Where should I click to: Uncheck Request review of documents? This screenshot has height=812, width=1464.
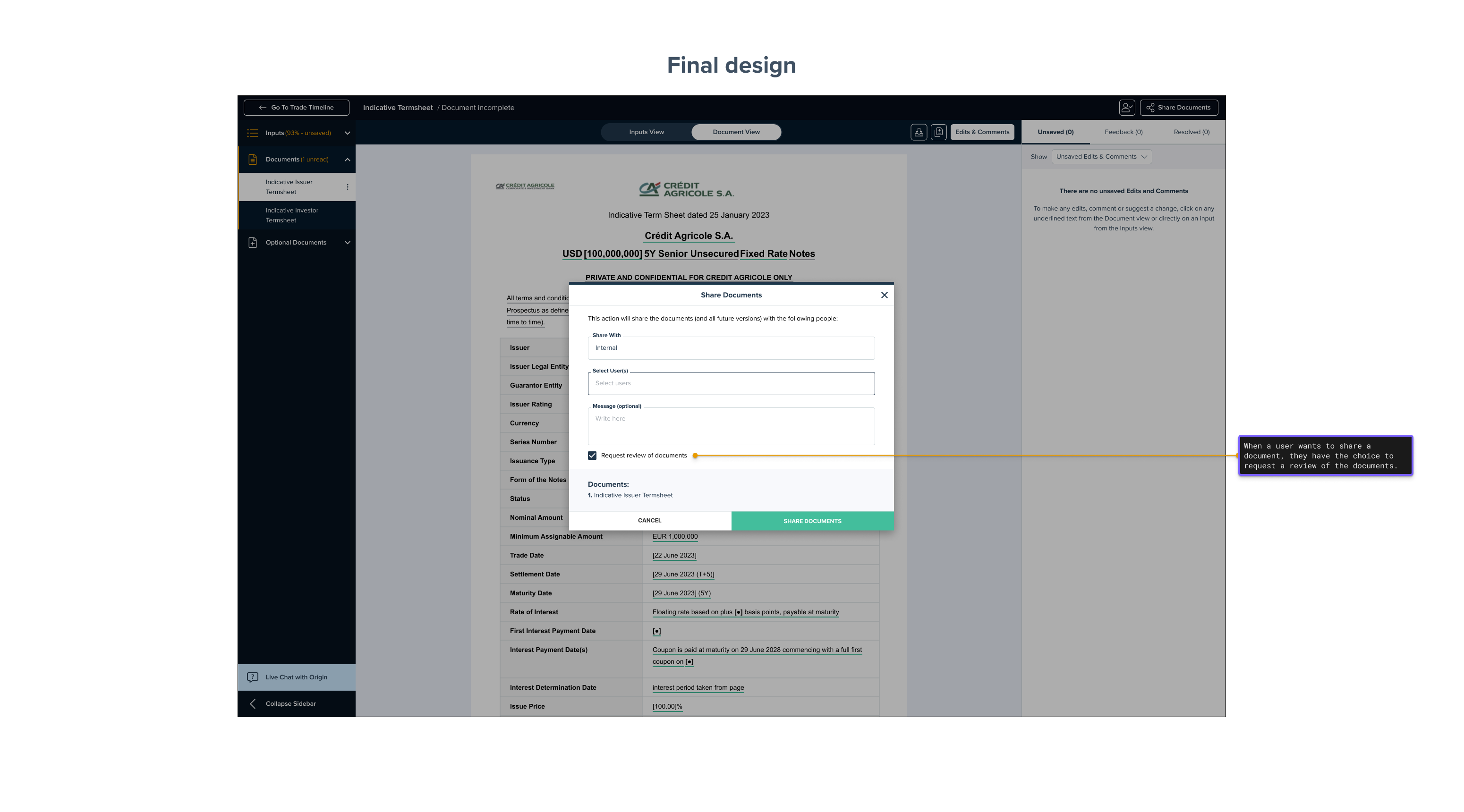592,456
